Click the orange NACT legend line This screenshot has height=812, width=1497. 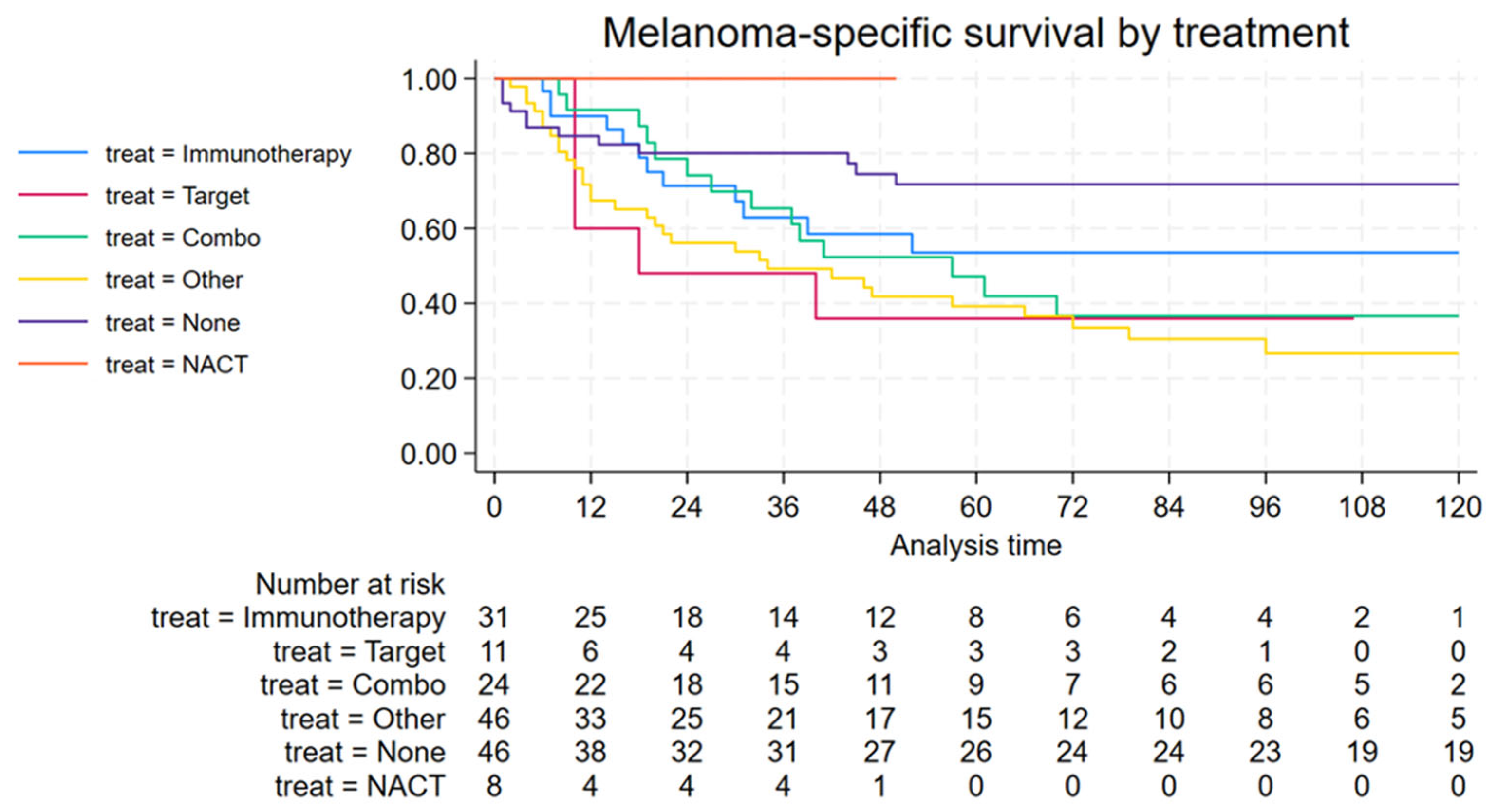tap(53, 364)
